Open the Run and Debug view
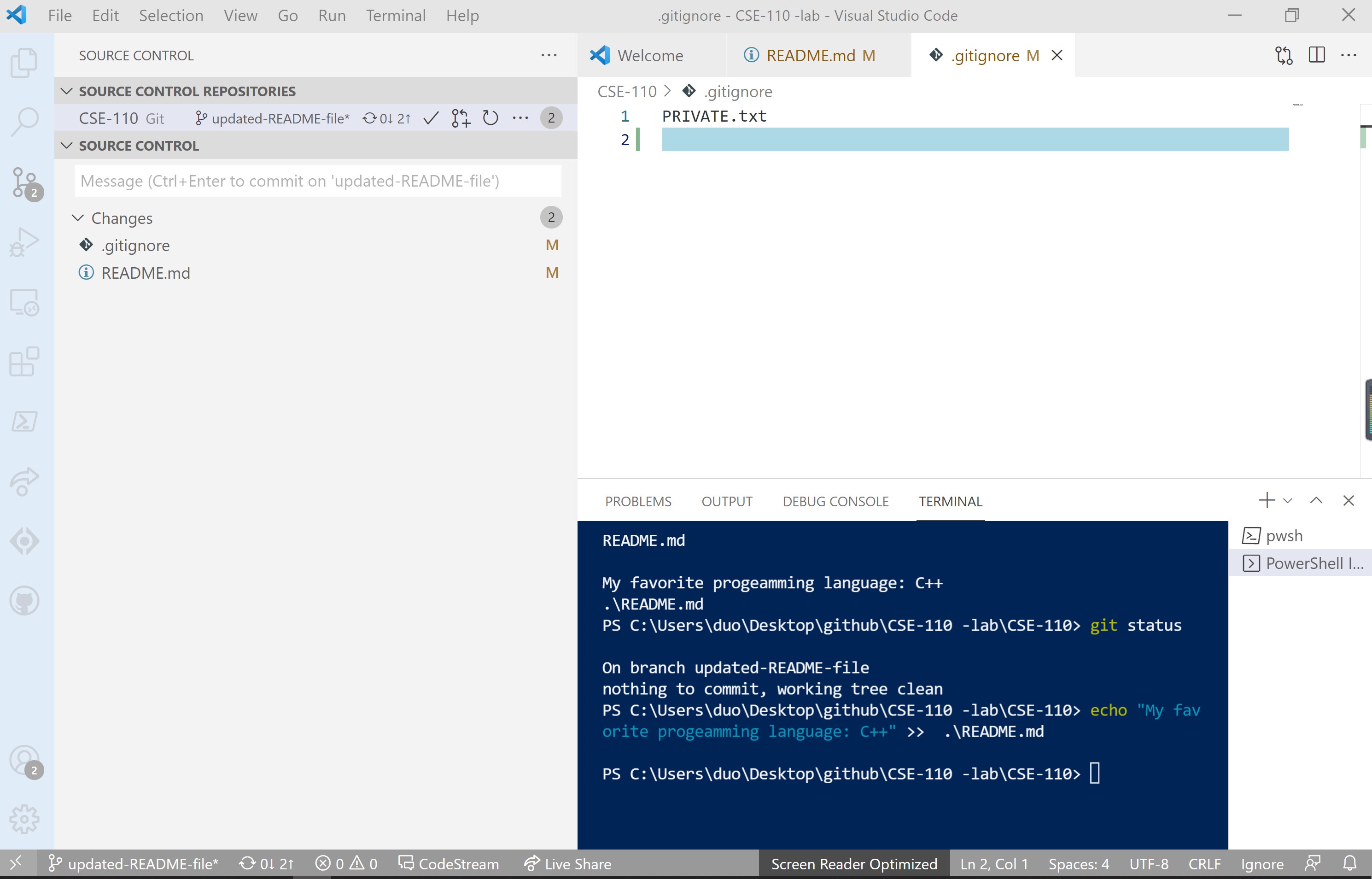This screenshot has width=1372, height=879. pyautogui.click(x=24, y=242)
